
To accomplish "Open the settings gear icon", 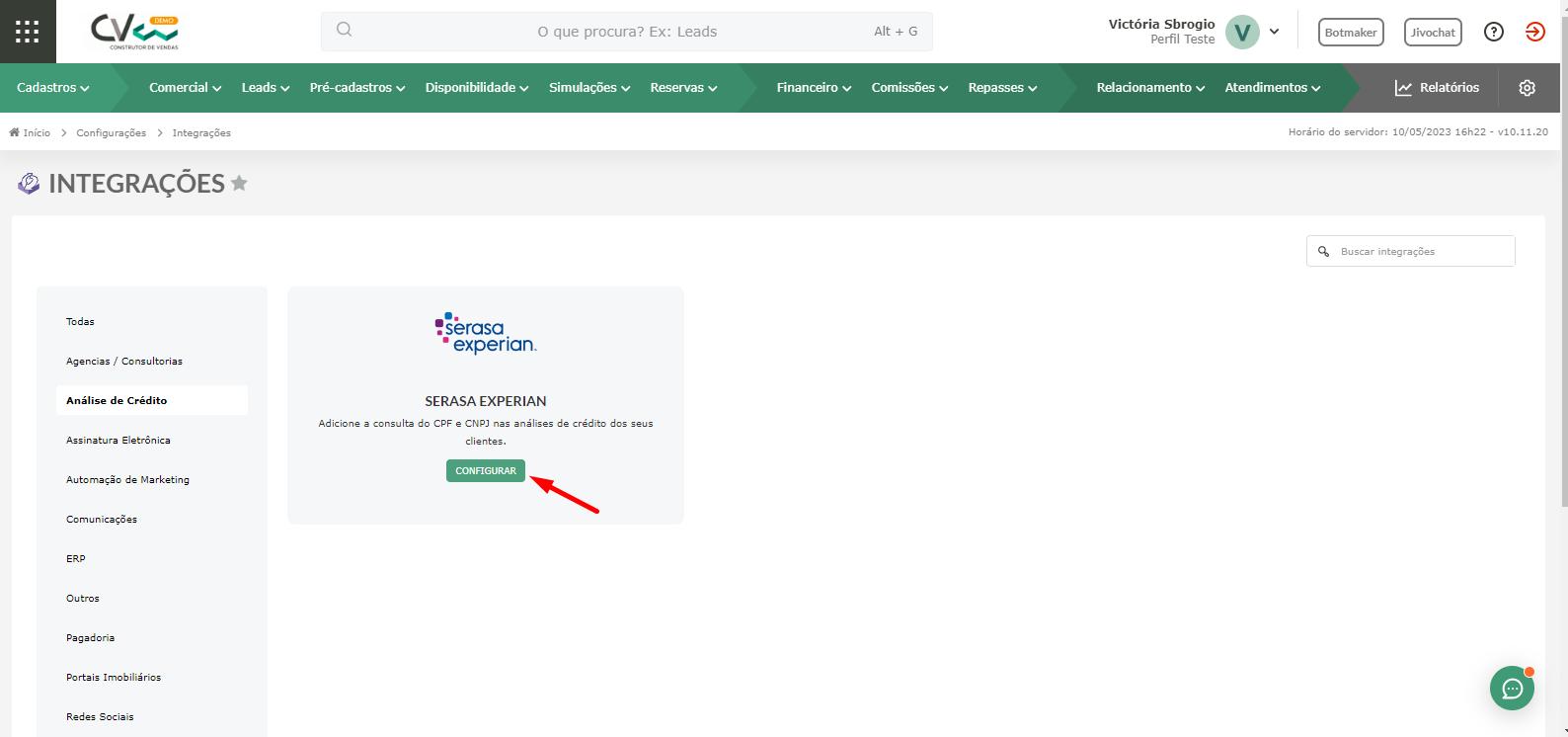I will tap(1527, 88).
